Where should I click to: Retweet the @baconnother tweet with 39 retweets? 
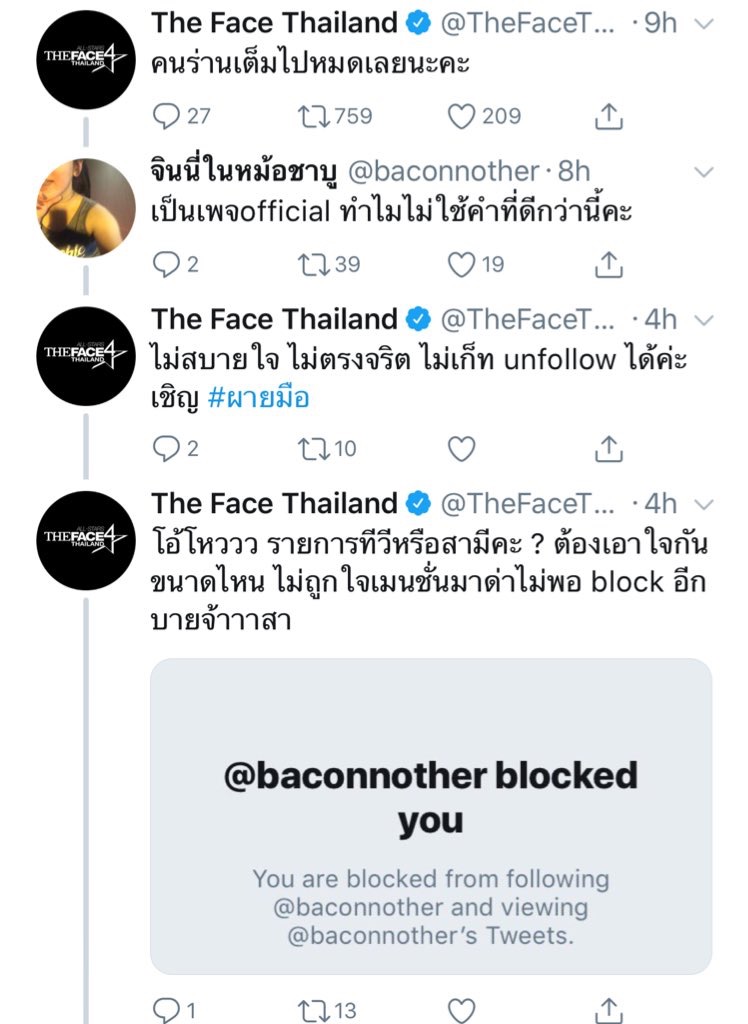coord(314,263)
